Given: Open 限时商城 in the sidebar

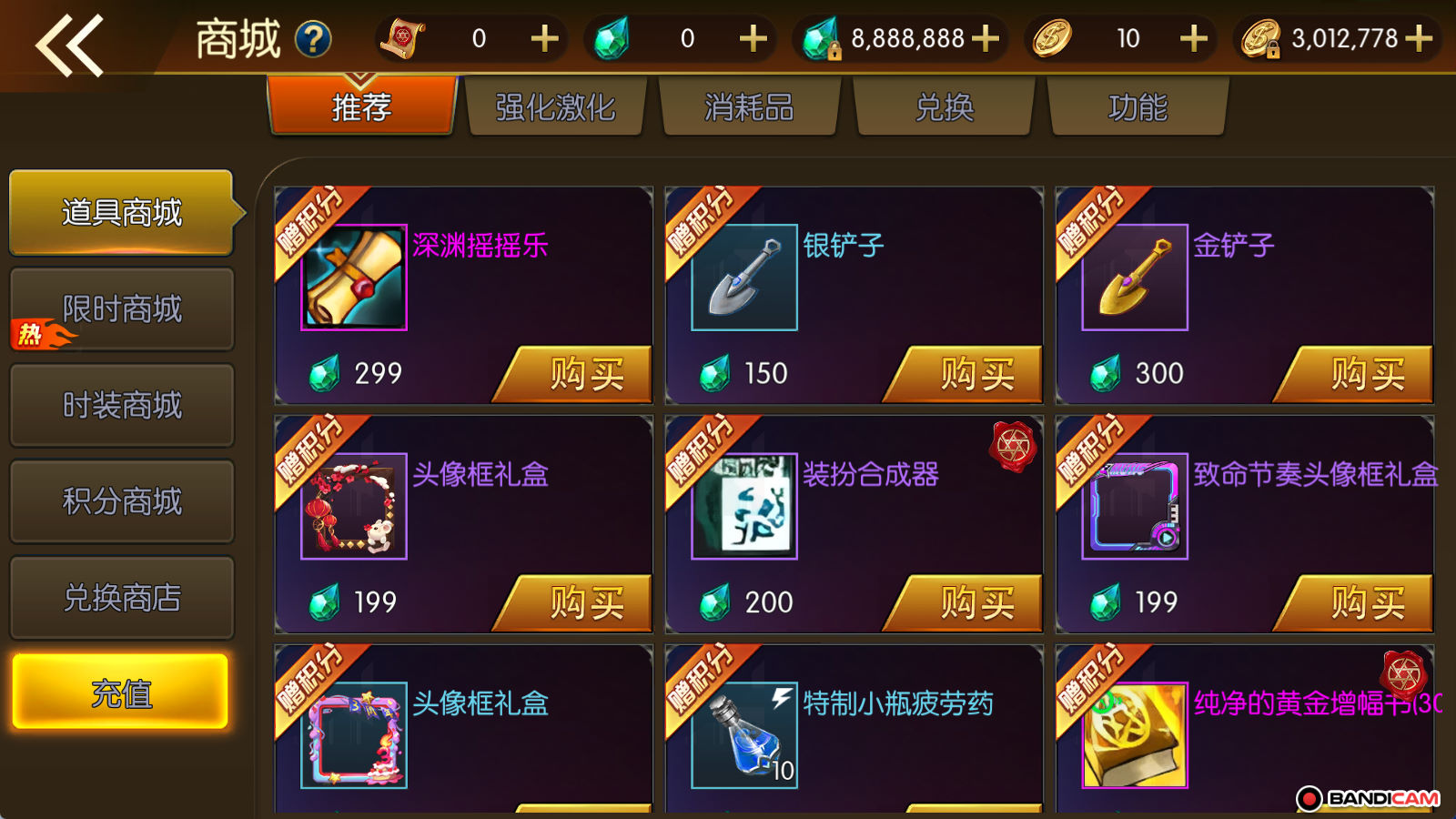Looking at the screenshot, I should pos(122,309).
